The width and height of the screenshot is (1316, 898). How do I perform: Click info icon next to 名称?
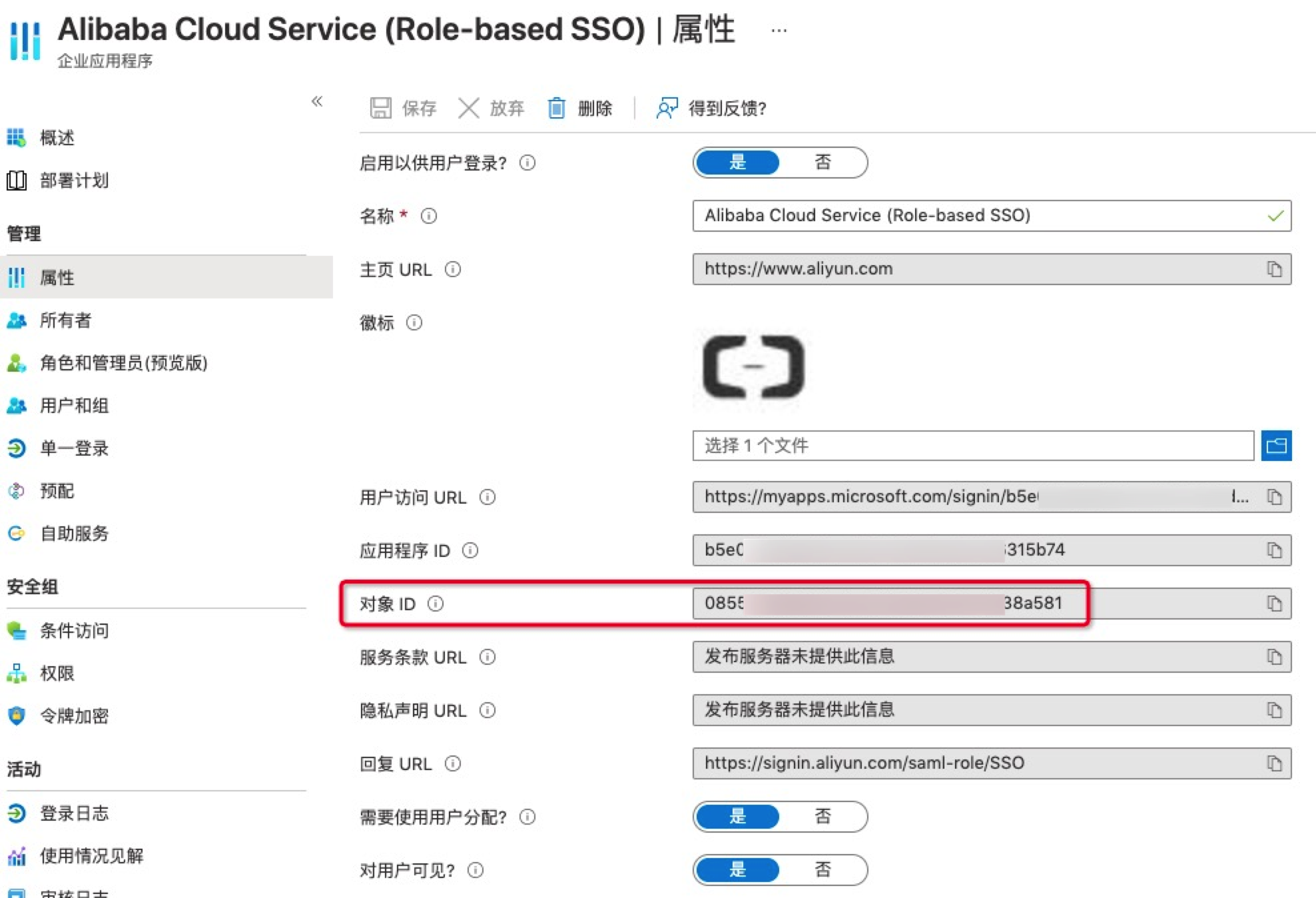point(429,216)
